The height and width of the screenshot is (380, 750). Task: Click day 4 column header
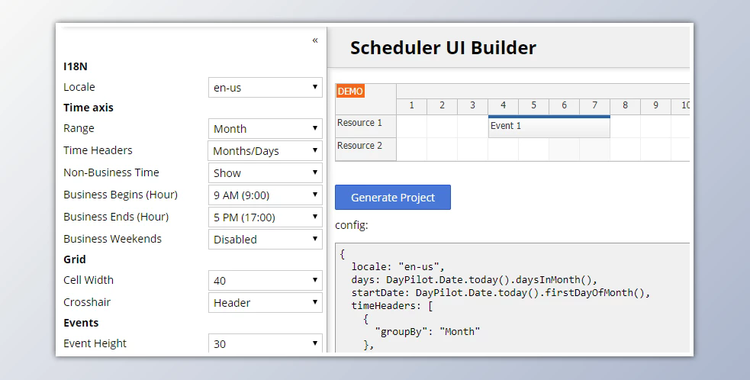[503, 106]
